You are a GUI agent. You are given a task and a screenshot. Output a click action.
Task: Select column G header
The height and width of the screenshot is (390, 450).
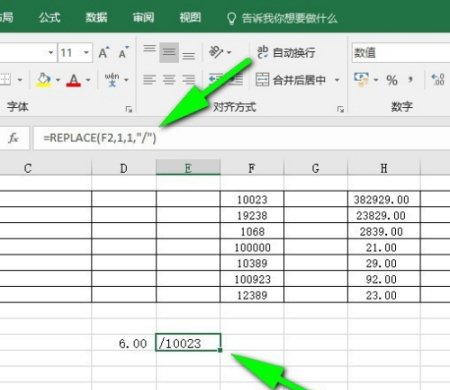tap(316, 168)
